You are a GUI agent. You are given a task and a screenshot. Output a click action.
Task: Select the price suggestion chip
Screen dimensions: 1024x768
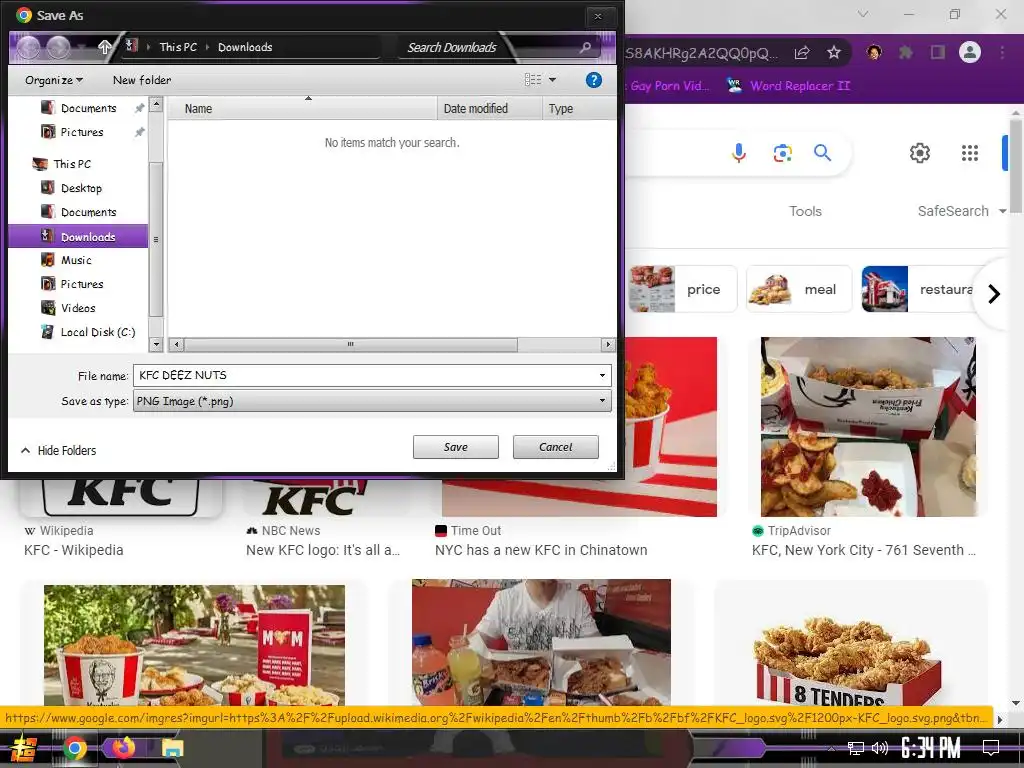[x=681, y=289]
